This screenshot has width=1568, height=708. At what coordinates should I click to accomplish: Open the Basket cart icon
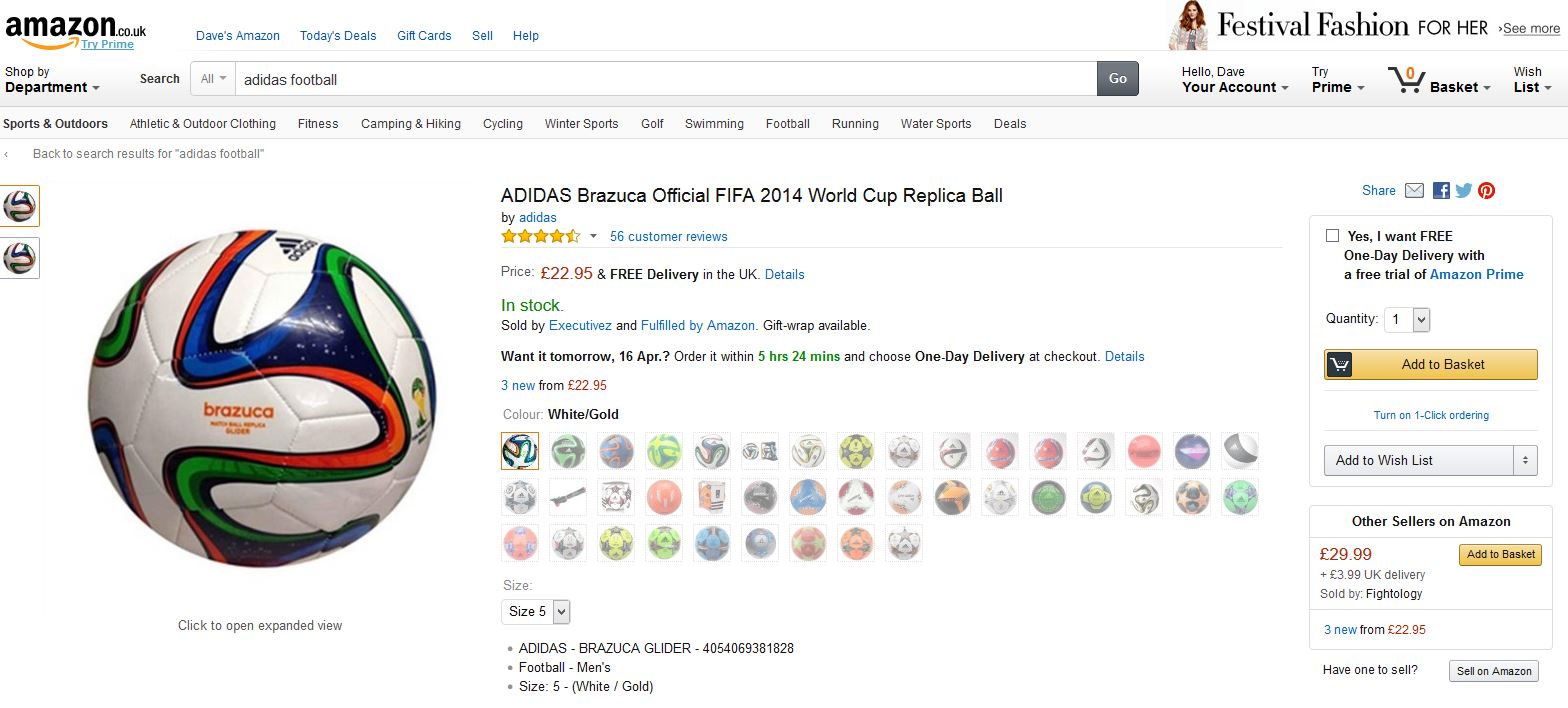point(1406,80)
